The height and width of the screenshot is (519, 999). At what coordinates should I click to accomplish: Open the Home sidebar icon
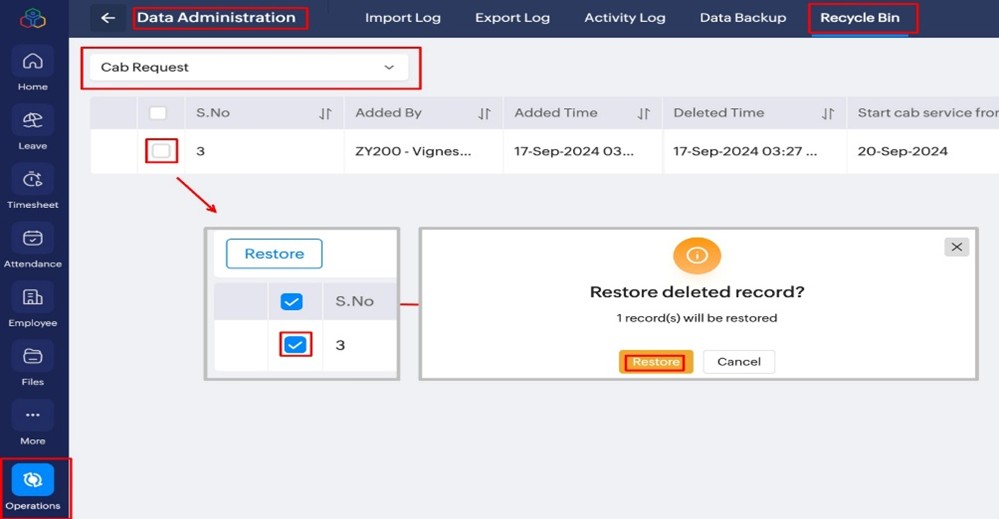[x=32, y=62]
